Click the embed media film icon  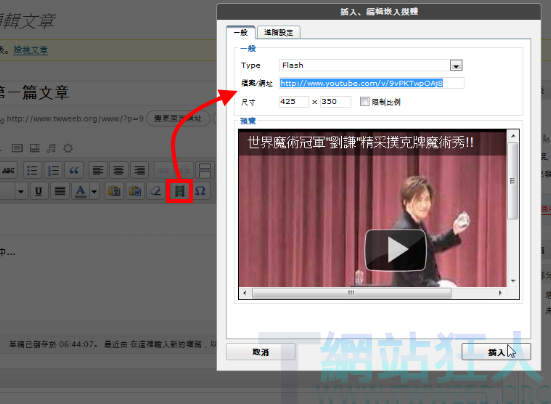[x=180, y=191]
